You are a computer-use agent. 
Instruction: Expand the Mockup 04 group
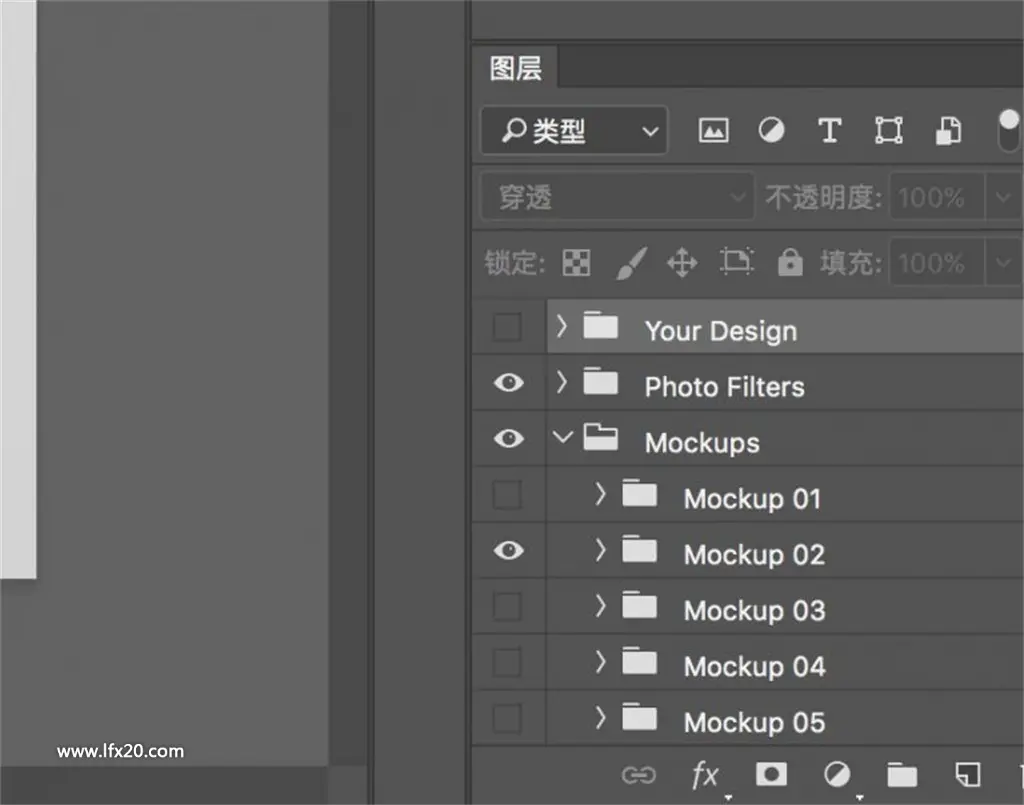[x=600, y=663]
